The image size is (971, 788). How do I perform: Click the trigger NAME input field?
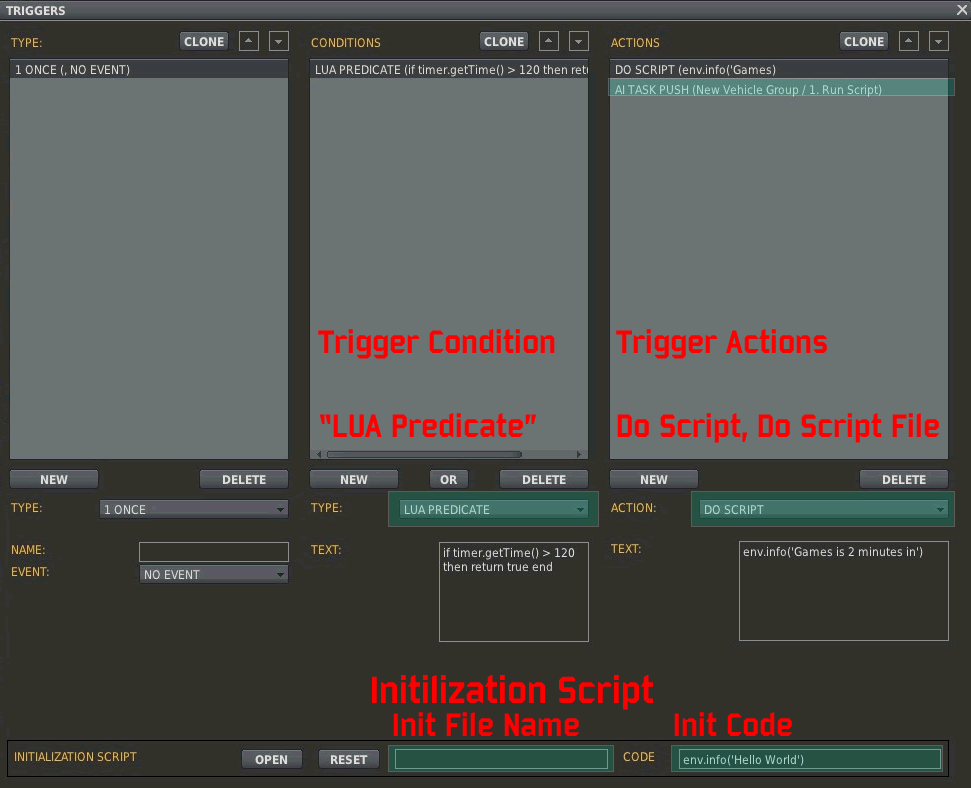(x=214, y=551)
